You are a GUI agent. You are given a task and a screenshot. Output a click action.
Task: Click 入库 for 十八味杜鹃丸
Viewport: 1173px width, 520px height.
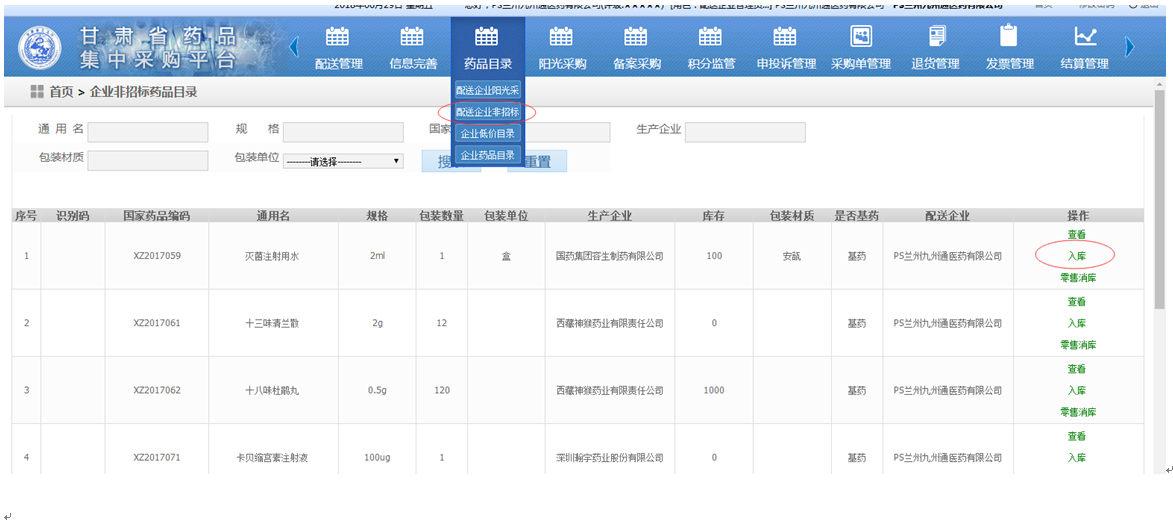(1076, 391)
